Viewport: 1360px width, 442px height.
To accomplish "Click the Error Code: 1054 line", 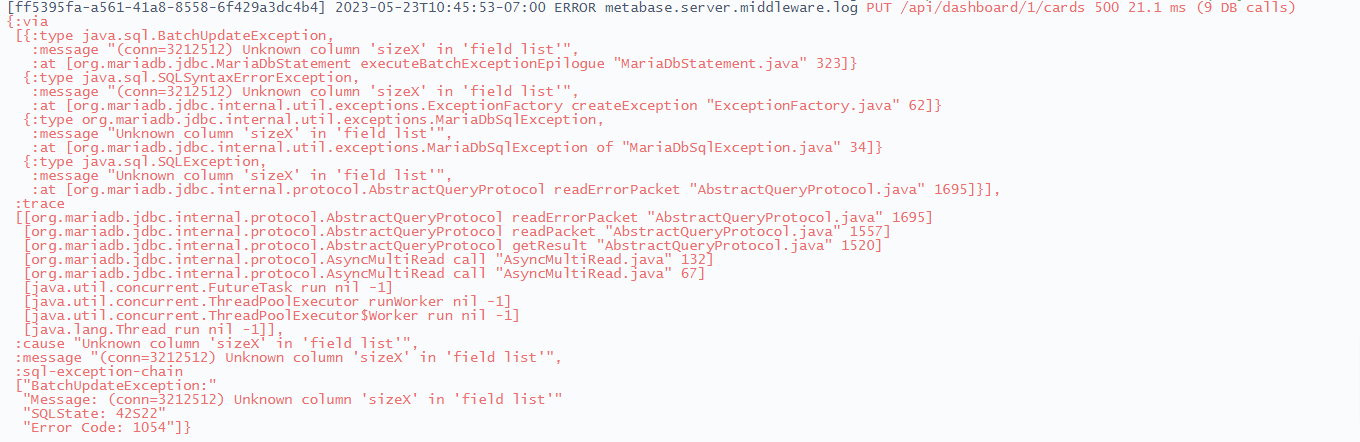I will [x=107, y=427].
